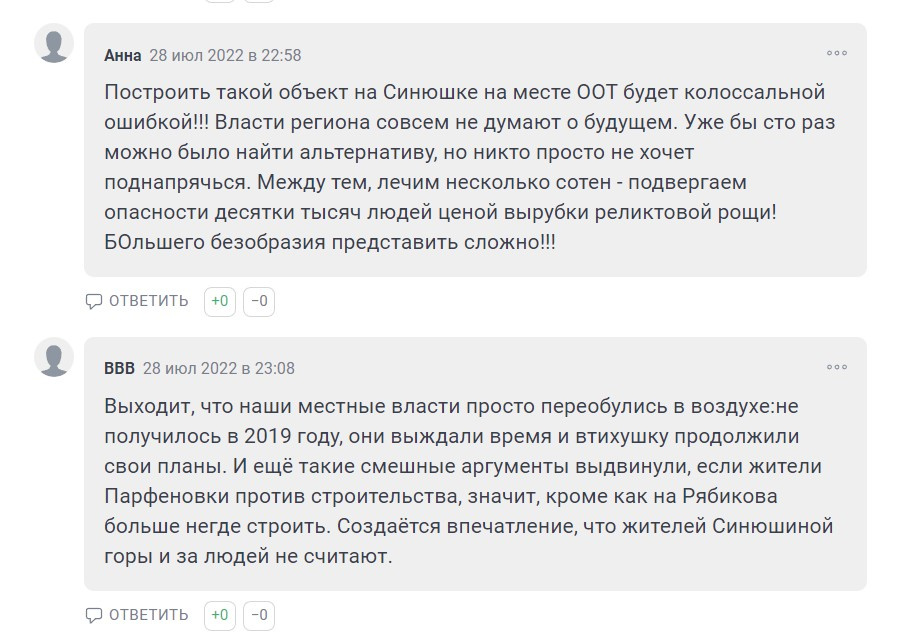The width and height of the screenshot is (913, 644).
Task: Downvote Анна's comment with −0 button
Action: point(259,301)
